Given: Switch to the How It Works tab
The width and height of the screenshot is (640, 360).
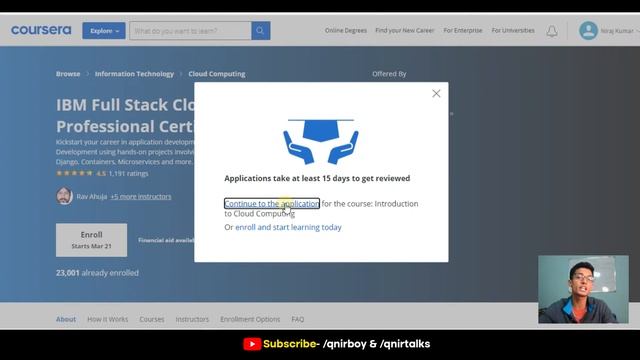Looking at the screenshot, I should 107,319.
